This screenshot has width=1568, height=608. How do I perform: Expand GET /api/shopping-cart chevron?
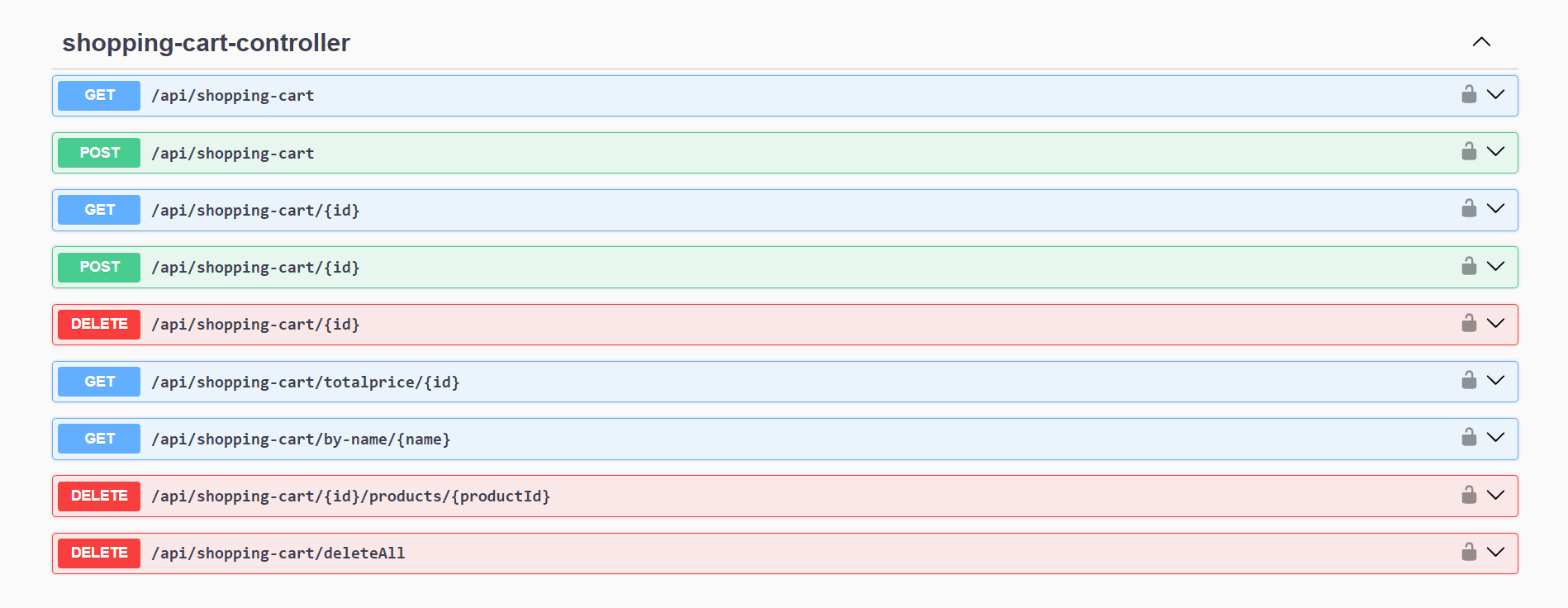pyautogui.click(x=1495, y=94)
